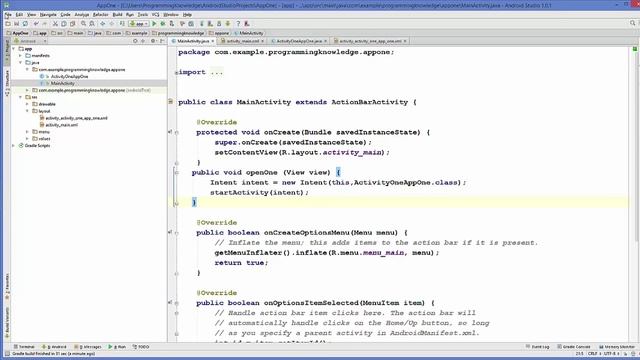Expand the menu folder in the tree
Viewport: 640px width, 360px height.
pos(27,132)
